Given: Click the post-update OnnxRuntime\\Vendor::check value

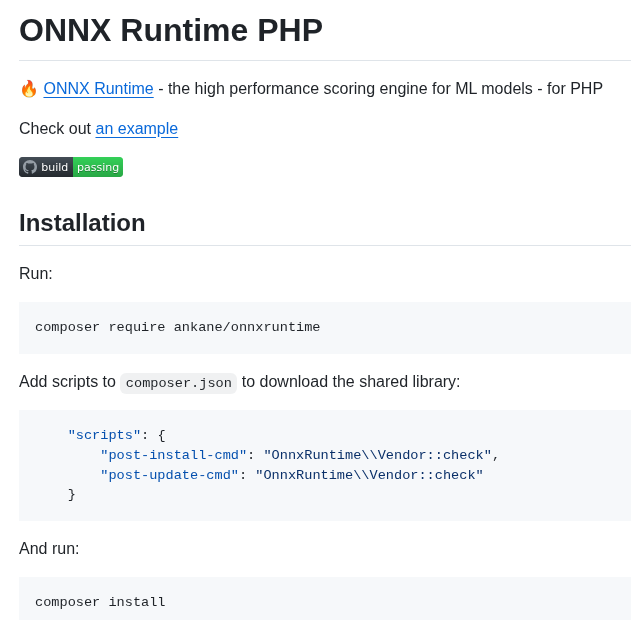Looking at the screenshot, I should pyautogui.click(x=369, y=475).
